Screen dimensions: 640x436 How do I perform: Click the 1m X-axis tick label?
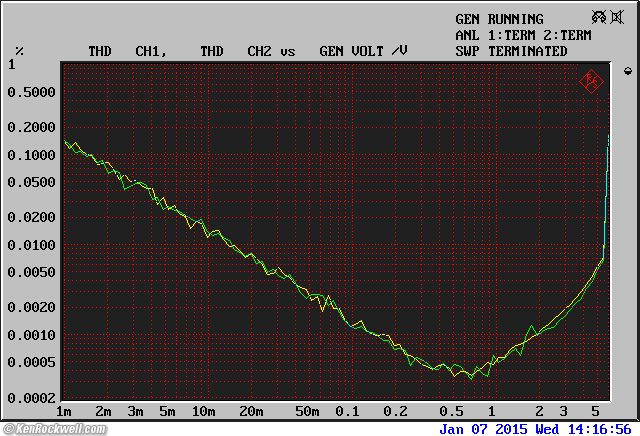click(64, 412)
